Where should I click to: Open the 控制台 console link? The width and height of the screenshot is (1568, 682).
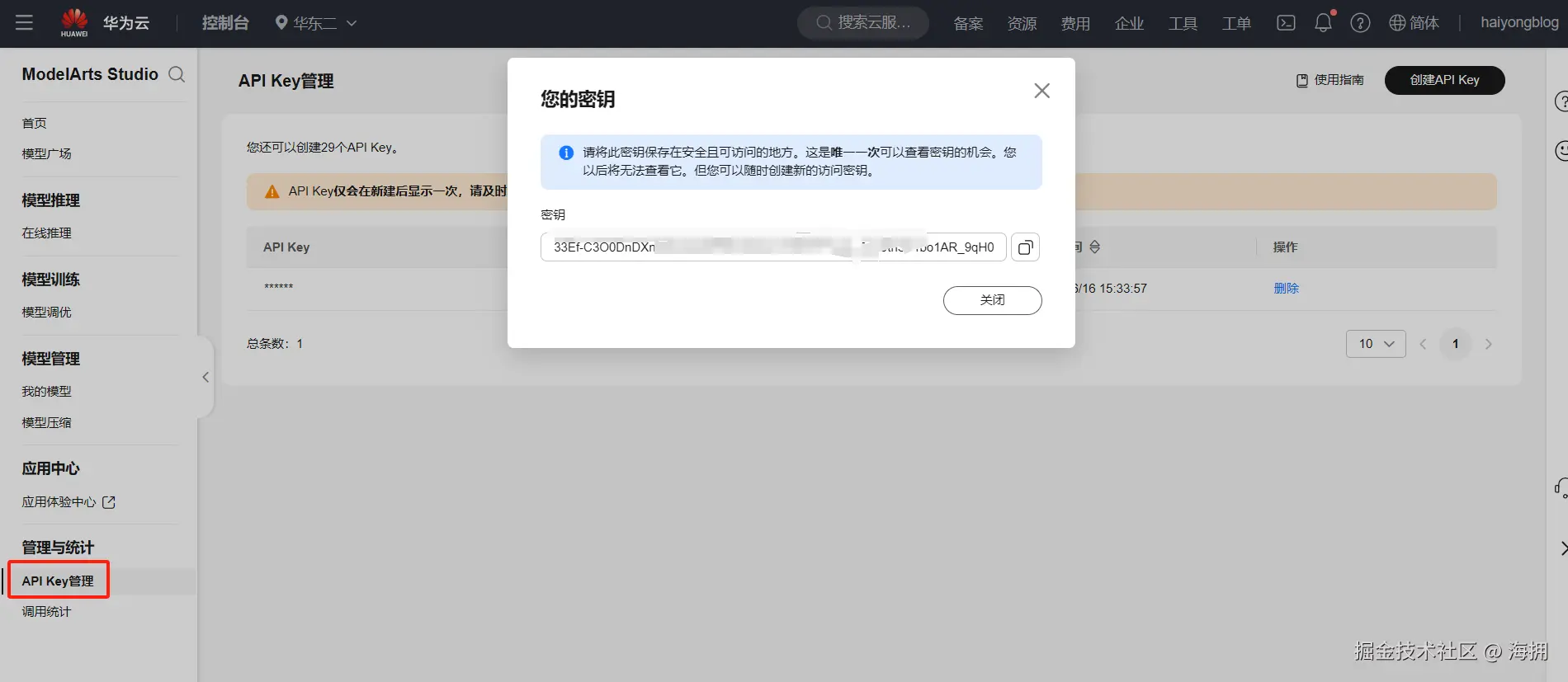(x=225, y=23)
